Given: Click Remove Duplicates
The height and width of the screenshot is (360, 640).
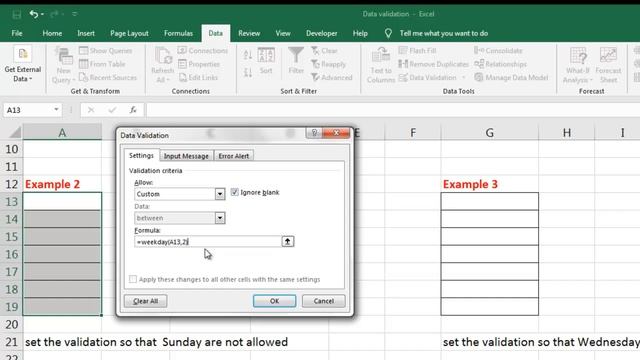Looking at the screenshot, I should pos(433,64).
